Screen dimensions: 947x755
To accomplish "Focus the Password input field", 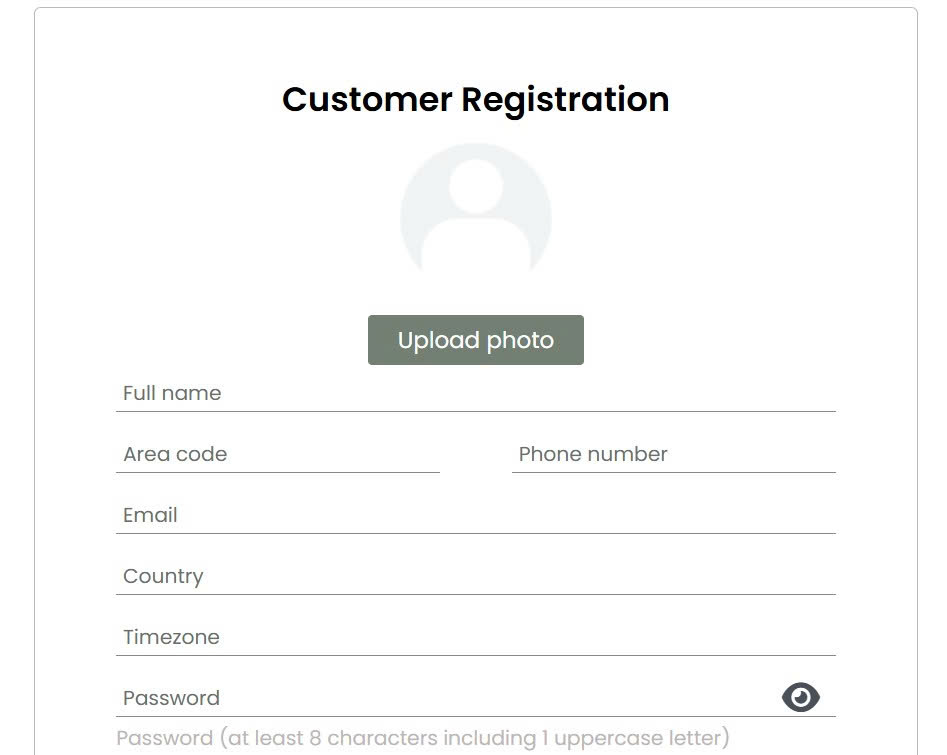I will tap(440, 698).
